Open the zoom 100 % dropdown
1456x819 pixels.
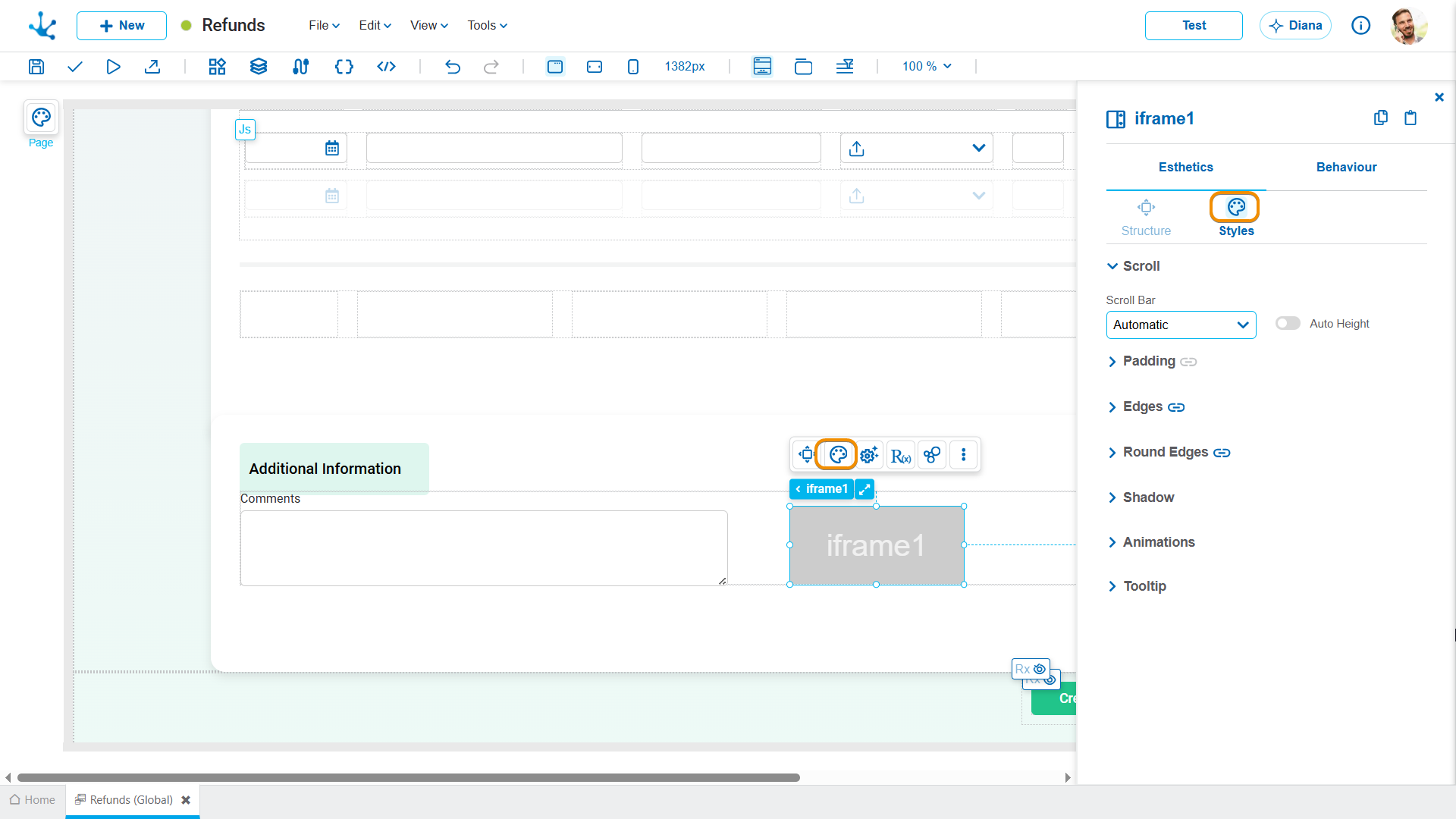pyautogui.click(x=927, y=67)
